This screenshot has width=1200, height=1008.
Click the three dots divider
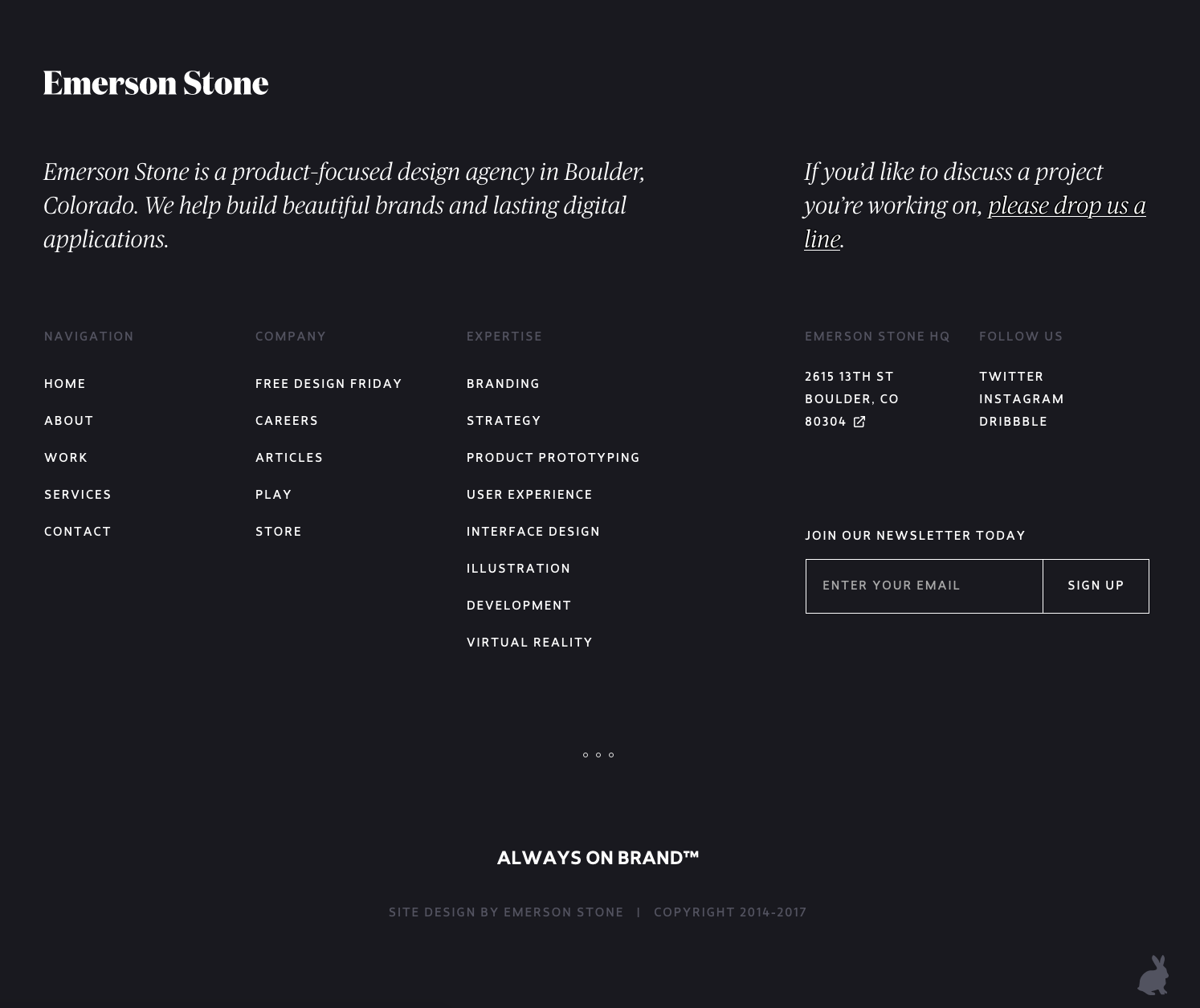point(598,755)
